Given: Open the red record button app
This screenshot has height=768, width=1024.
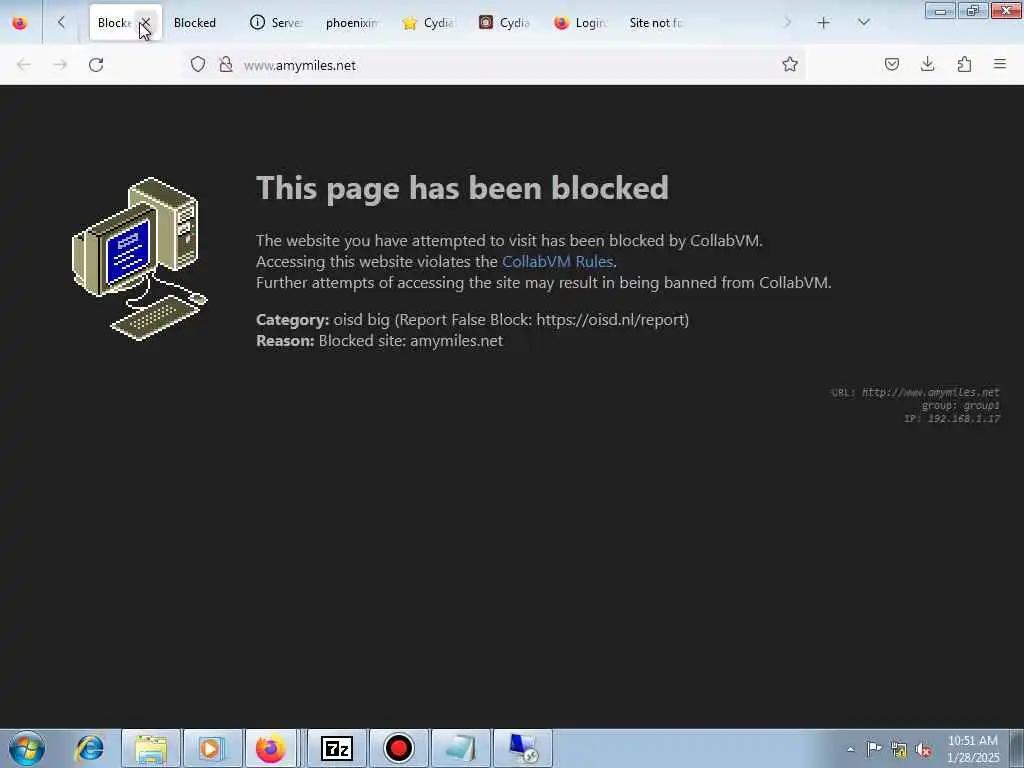Looking at the screenshot, I should coord(398,748).
